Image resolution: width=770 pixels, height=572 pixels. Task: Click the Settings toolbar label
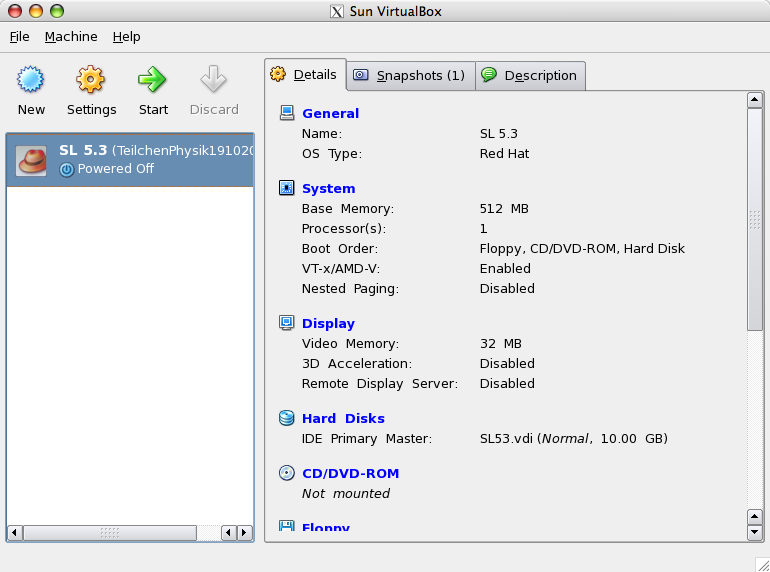click(x=92, y=109)
